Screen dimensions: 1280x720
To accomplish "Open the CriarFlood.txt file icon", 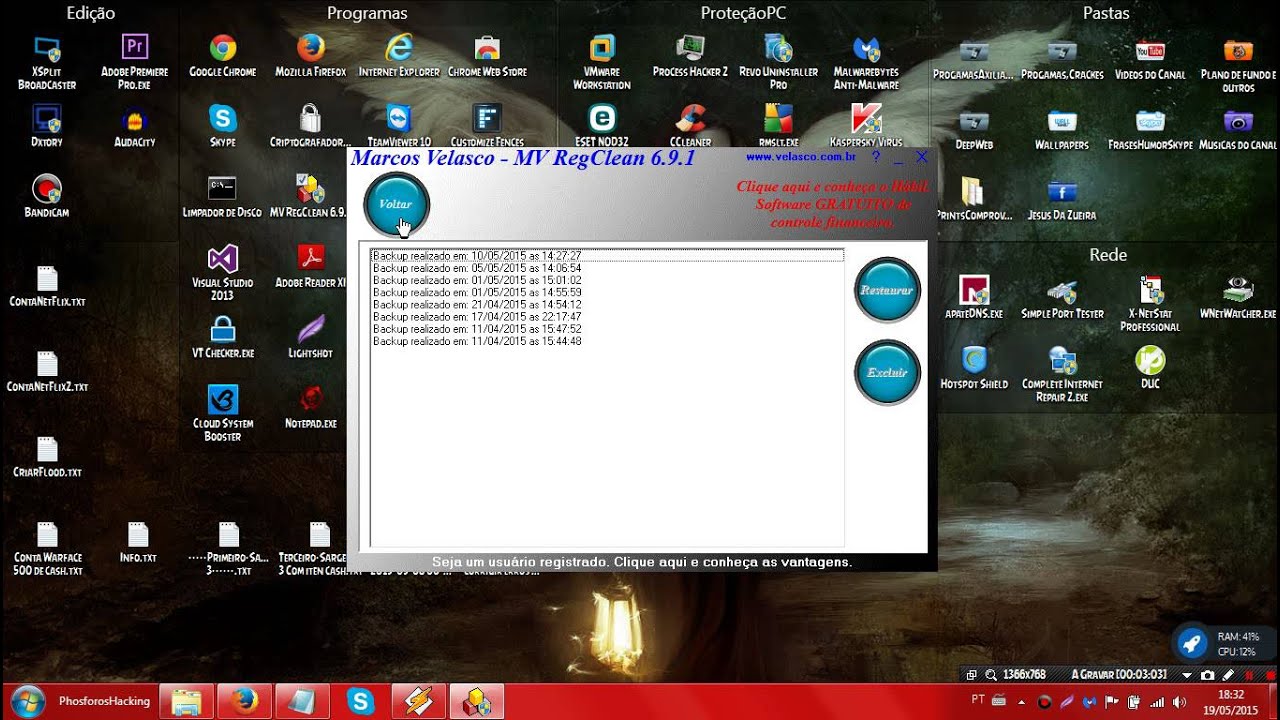I will [47, 456].
